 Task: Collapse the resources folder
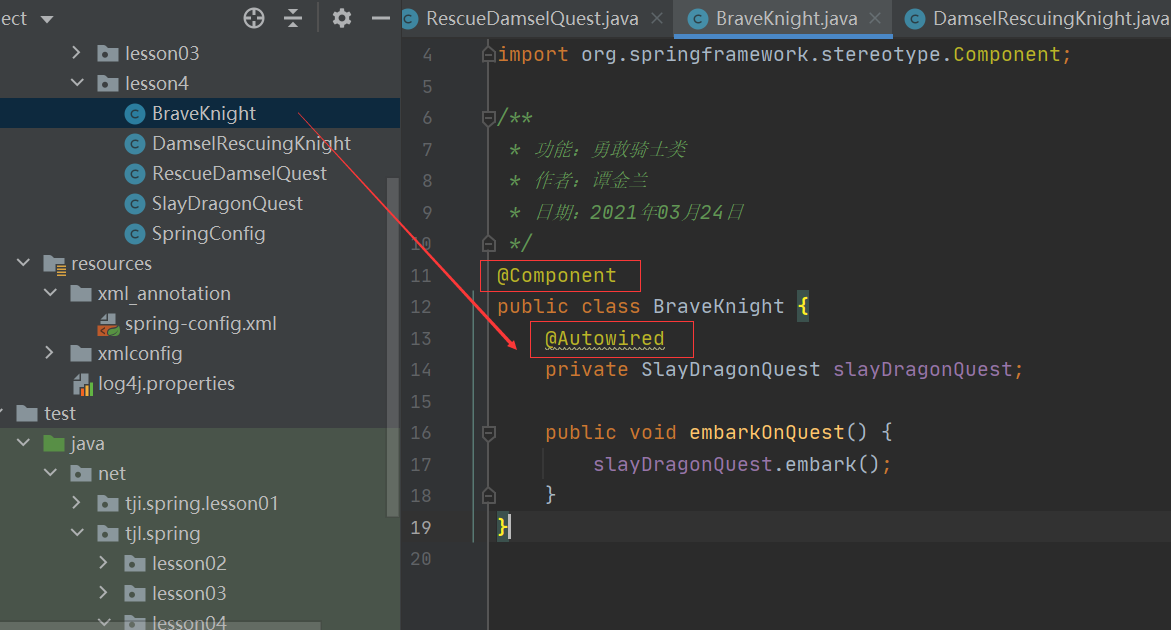pyautogui.click(x=23, y=263)
